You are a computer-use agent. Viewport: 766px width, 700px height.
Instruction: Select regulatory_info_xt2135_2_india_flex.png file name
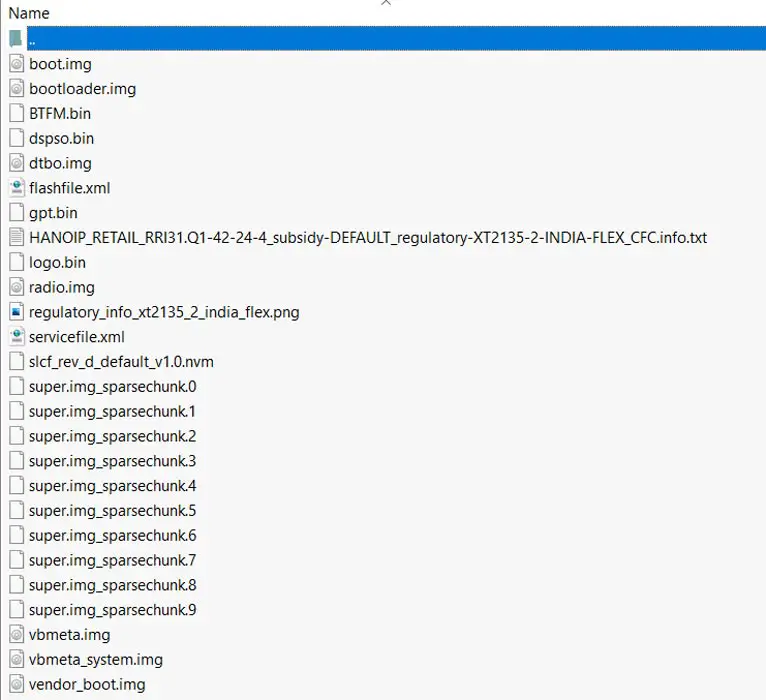point(164,312)
